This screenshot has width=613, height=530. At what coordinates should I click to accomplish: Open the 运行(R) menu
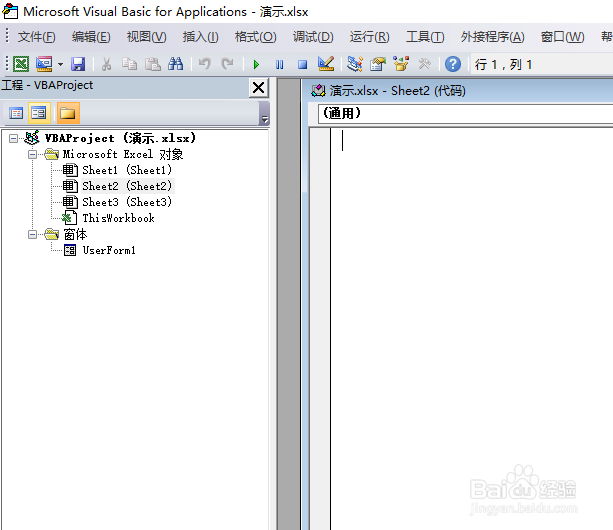(x=369, y=37)
